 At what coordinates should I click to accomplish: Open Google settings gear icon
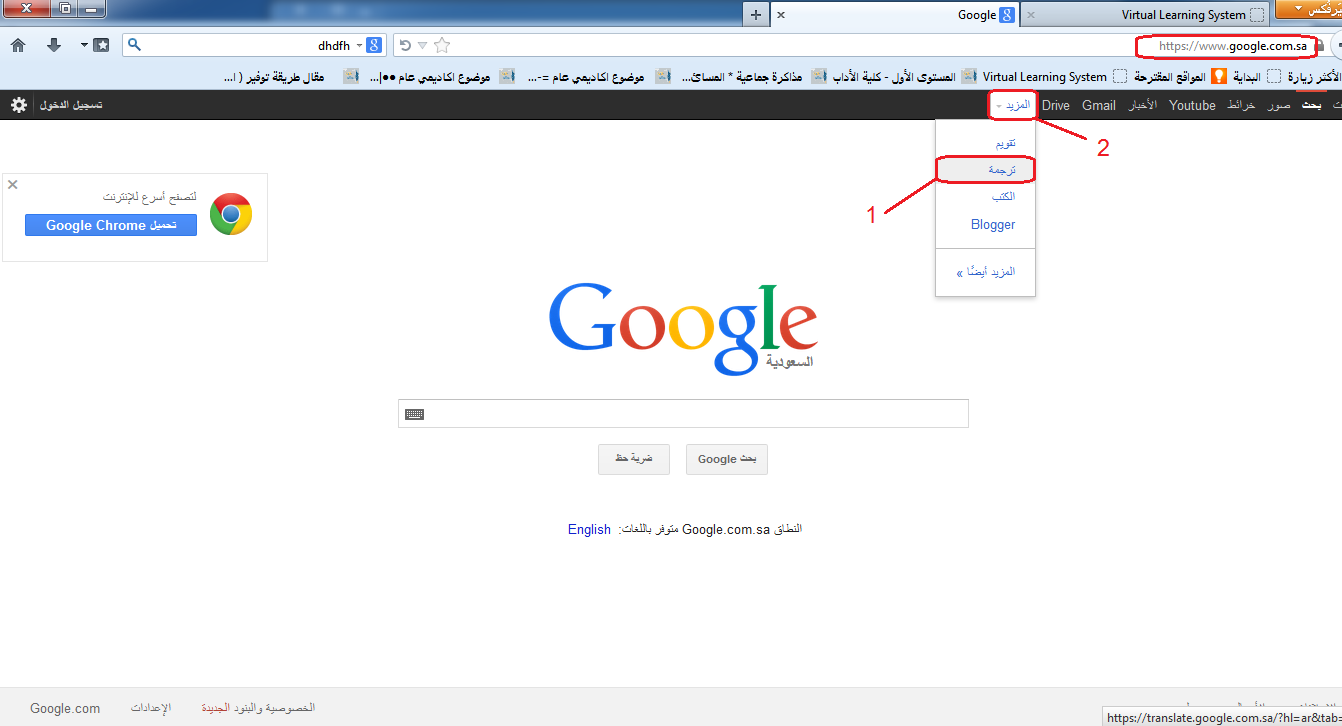(x=18, y=105)
